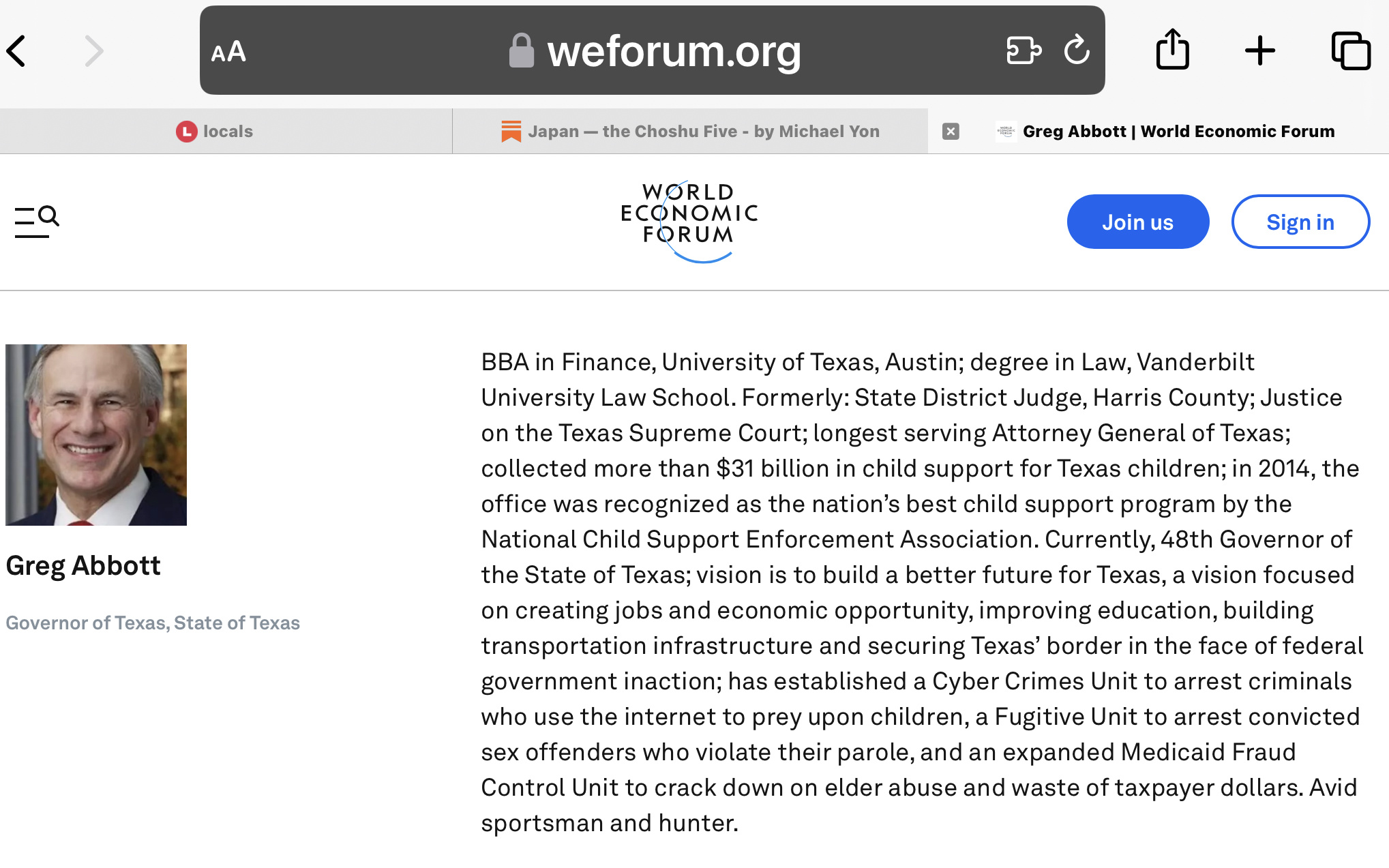The image size is (1389, 868).
Task: Tap the forward navigation arrow
Action: tap(93, 51)
